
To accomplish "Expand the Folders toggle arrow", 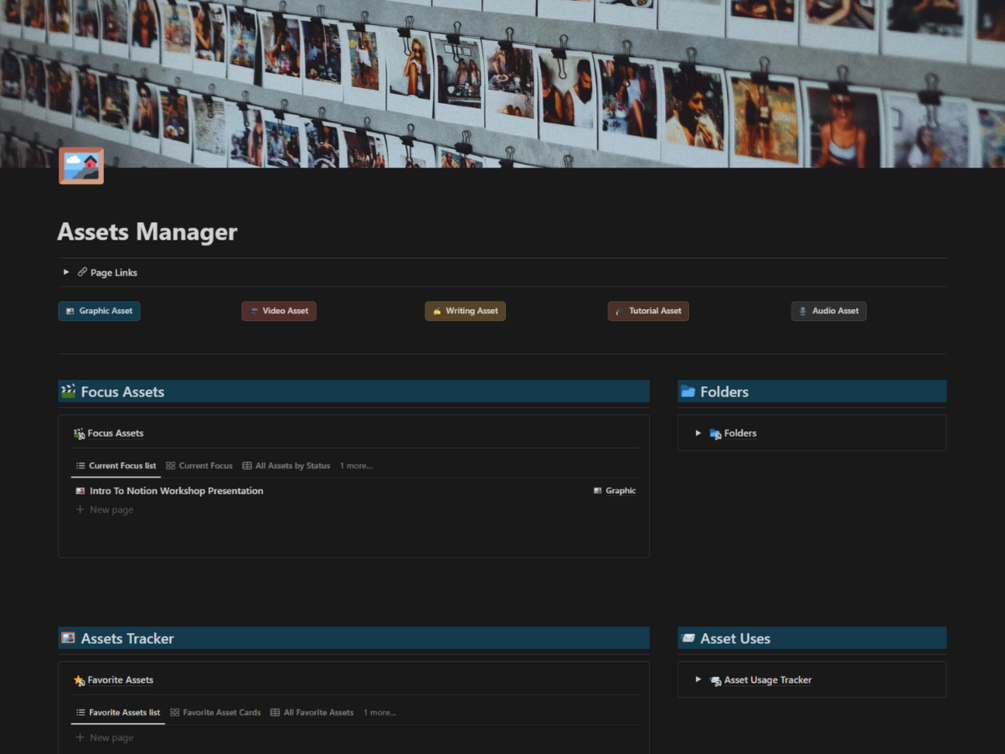I will (x=698, y=433).
